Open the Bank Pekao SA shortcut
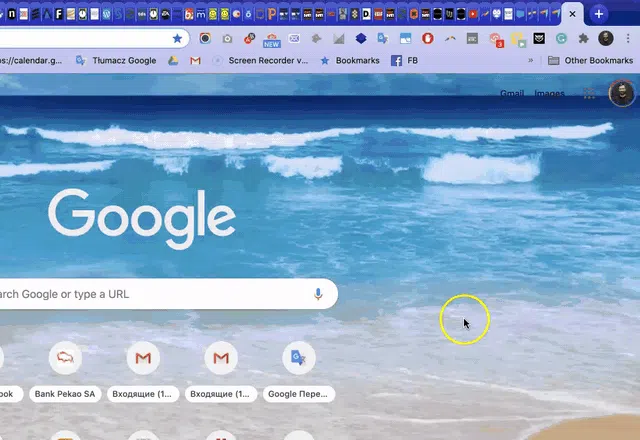 65,371
